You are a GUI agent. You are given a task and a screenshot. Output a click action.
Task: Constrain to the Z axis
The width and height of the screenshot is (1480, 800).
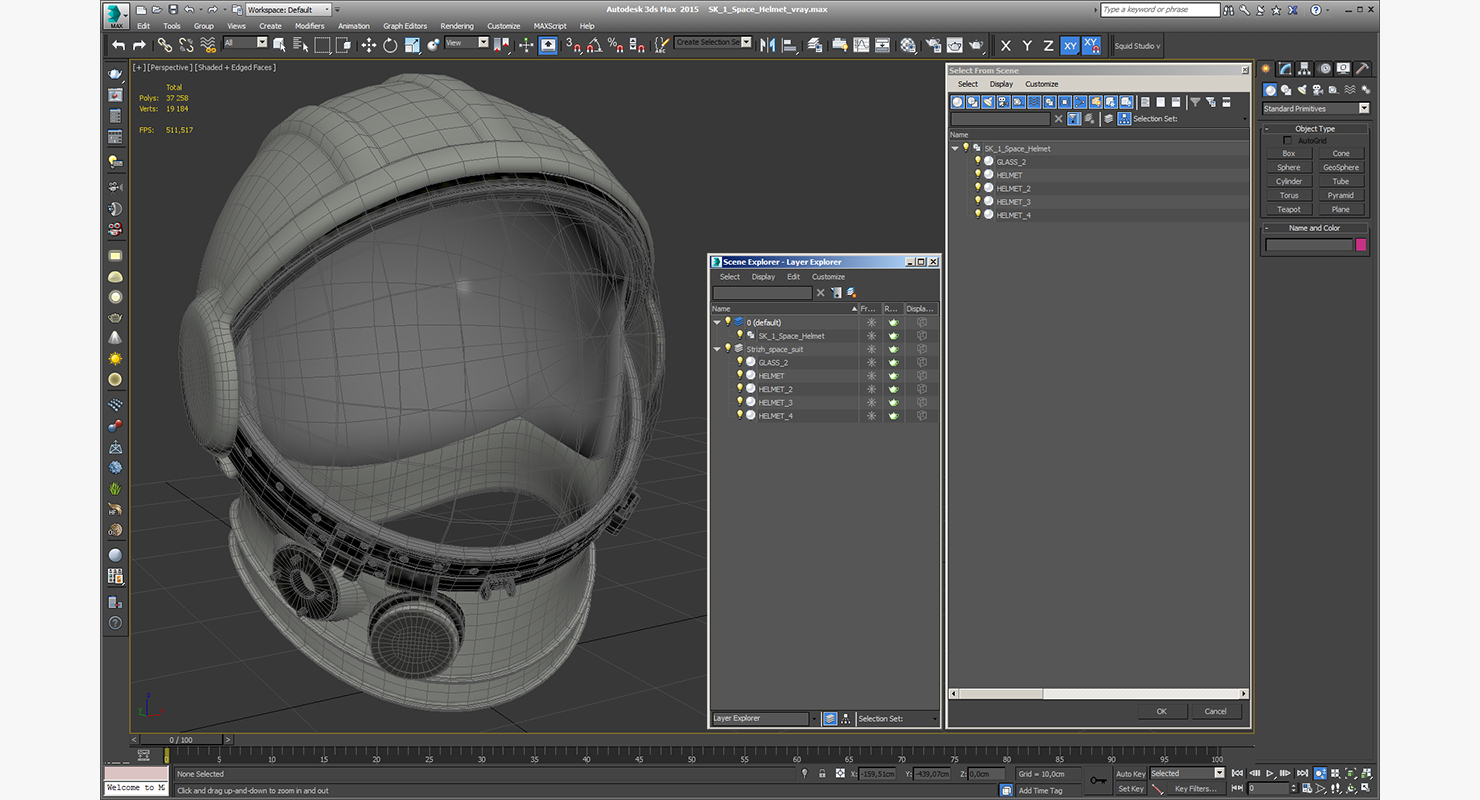coord(1048,46)
